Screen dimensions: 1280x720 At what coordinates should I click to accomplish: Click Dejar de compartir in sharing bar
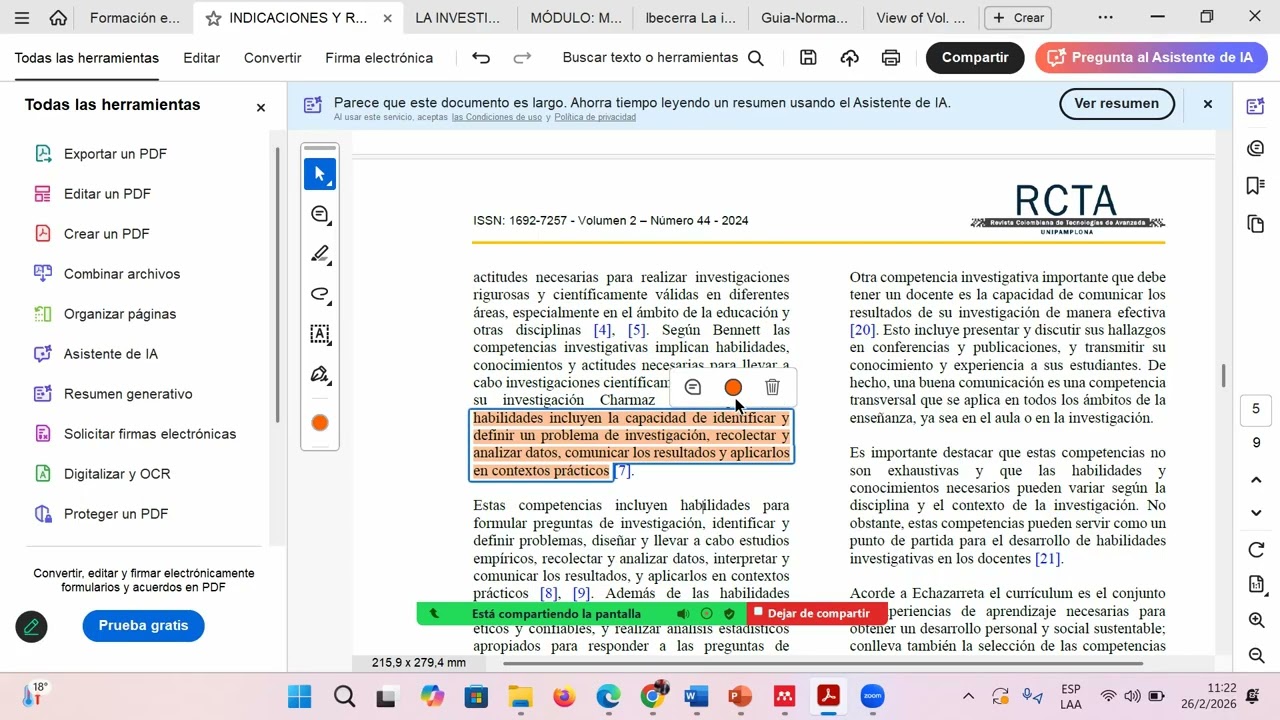coord(817,613)
